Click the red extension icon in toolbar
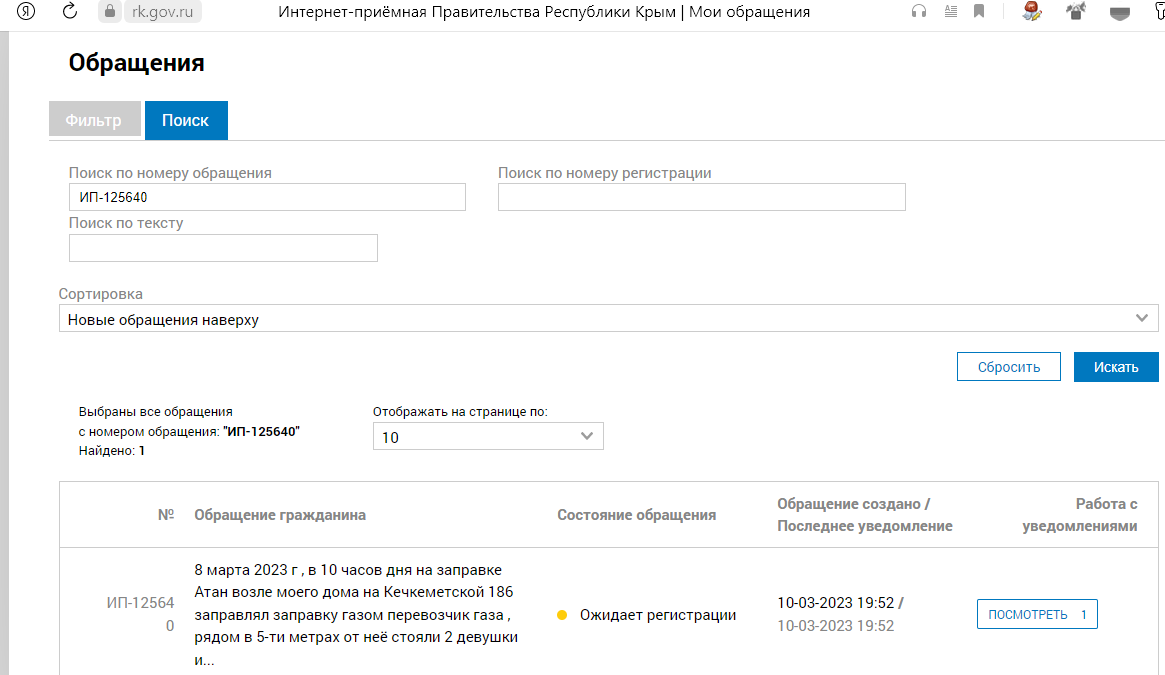1165x675 pixels. click(1032, 12)
